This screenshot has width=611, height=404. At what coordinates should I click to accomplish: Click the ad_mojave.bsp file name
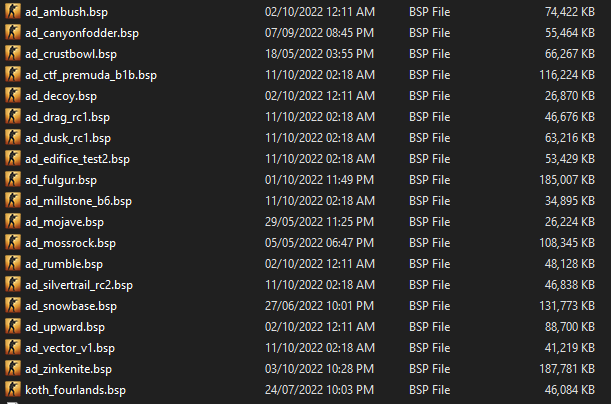pos(64,222)
